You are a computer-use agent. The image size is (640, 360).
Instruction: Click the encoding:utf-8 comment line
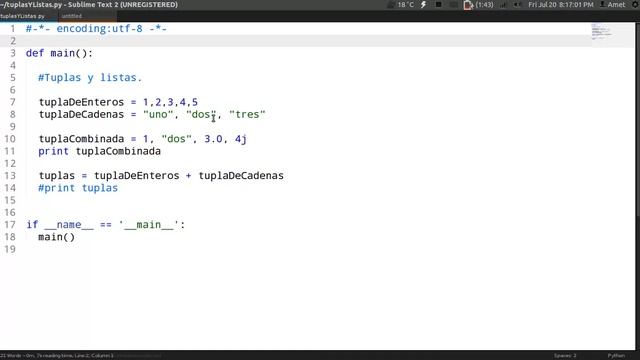pyautogui.click(x=96, y=29)
